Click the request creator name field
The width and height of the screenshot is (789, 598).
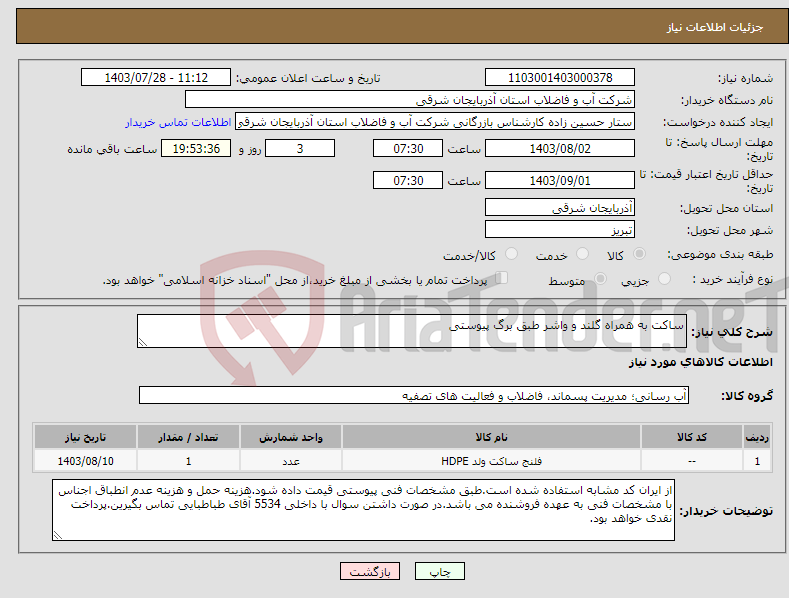tap(435, 122)
